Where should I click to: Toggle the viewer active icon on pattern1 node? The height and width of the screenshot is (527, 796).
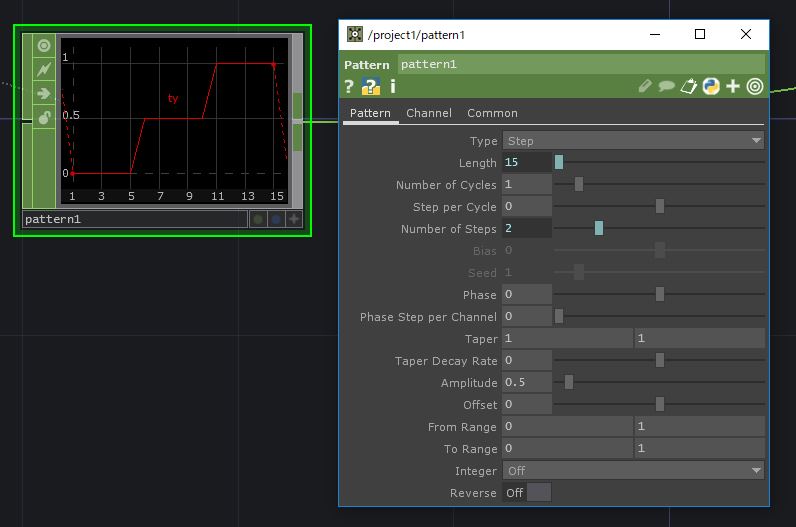[x=44, y=46]
